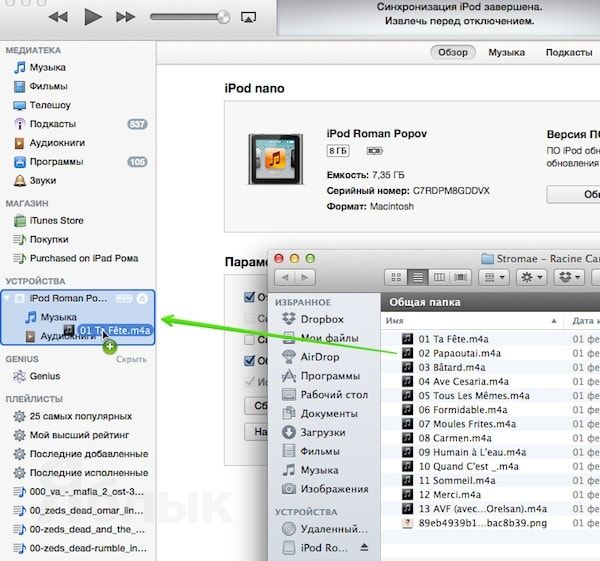Image resolution: width=600 pixels, height=561 pixels.
Task: Skip ahead with the fast-forward button
Action: (126, 17)
